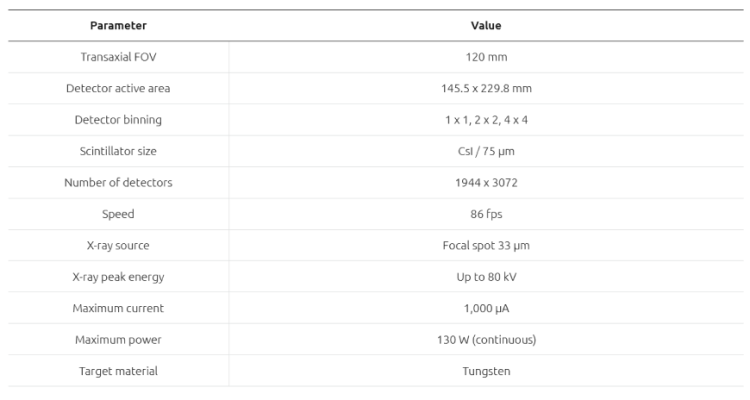This screenshot has height=400, width=750.
Task: Click the Parameter column header
Action: click(118, 25)
